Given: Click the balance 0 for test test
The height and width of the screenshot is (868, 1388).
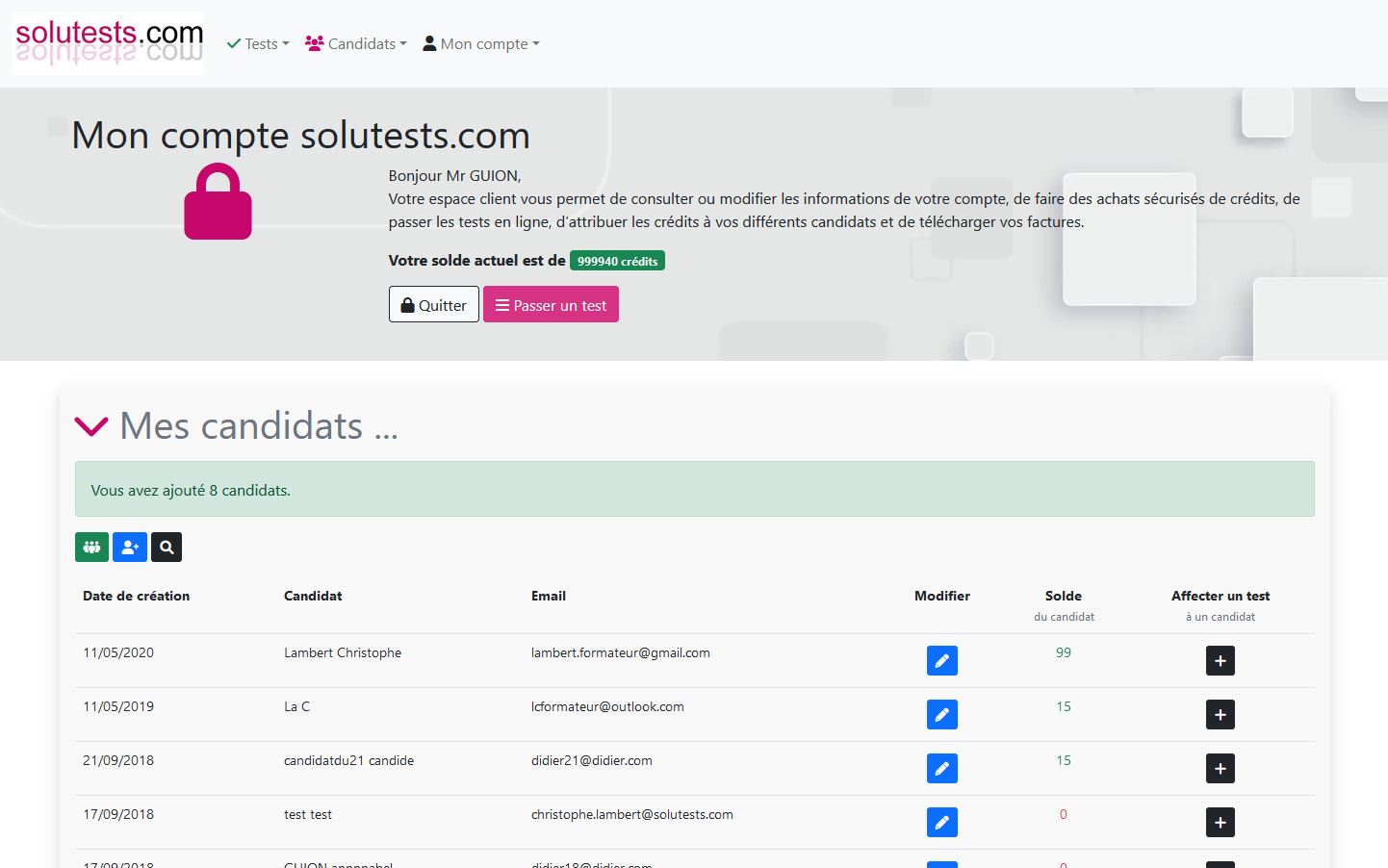Looking at the screenshot, I should (1064, 814).
